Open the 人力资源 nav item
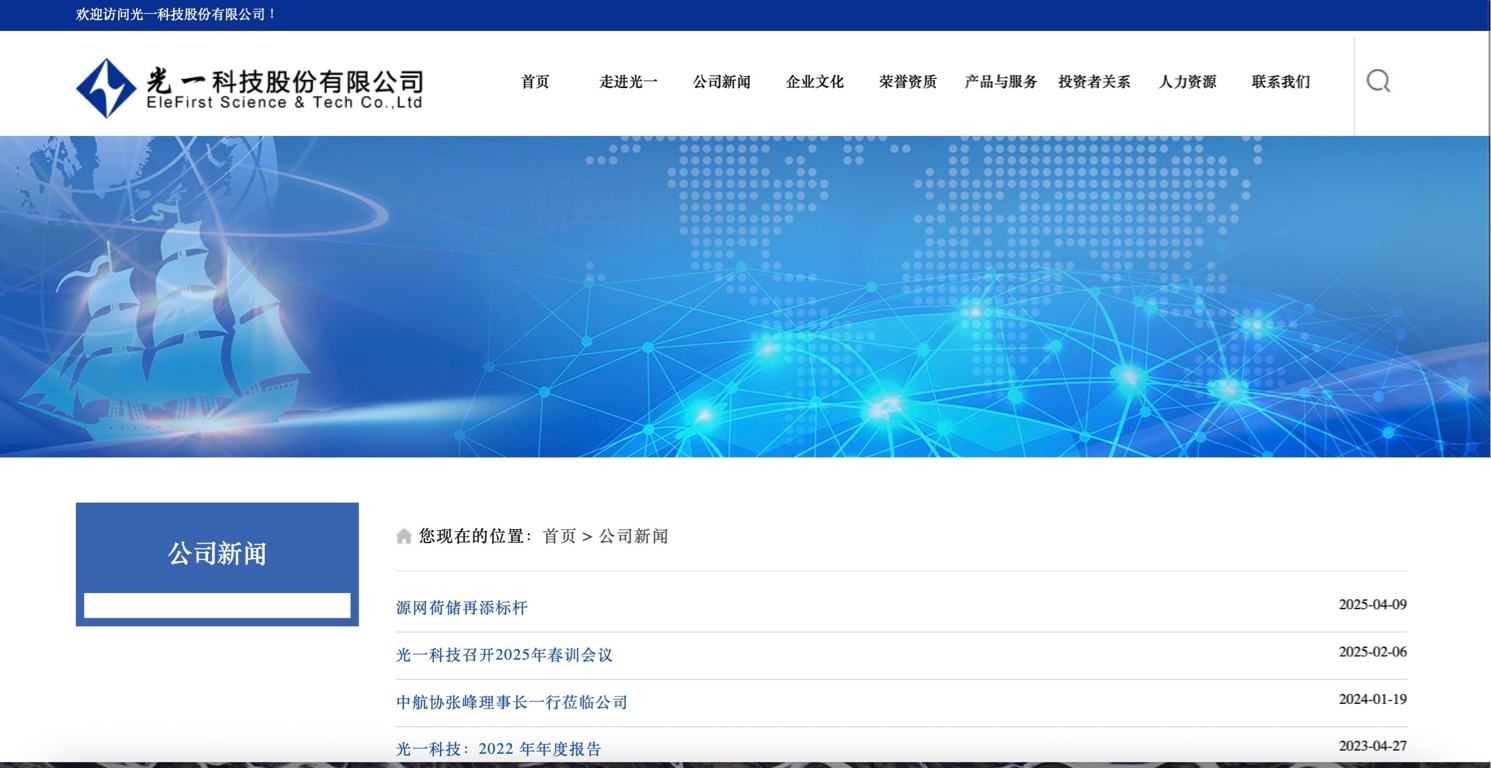This screenshot has width=1491, height=769. tap(1187, 82)
